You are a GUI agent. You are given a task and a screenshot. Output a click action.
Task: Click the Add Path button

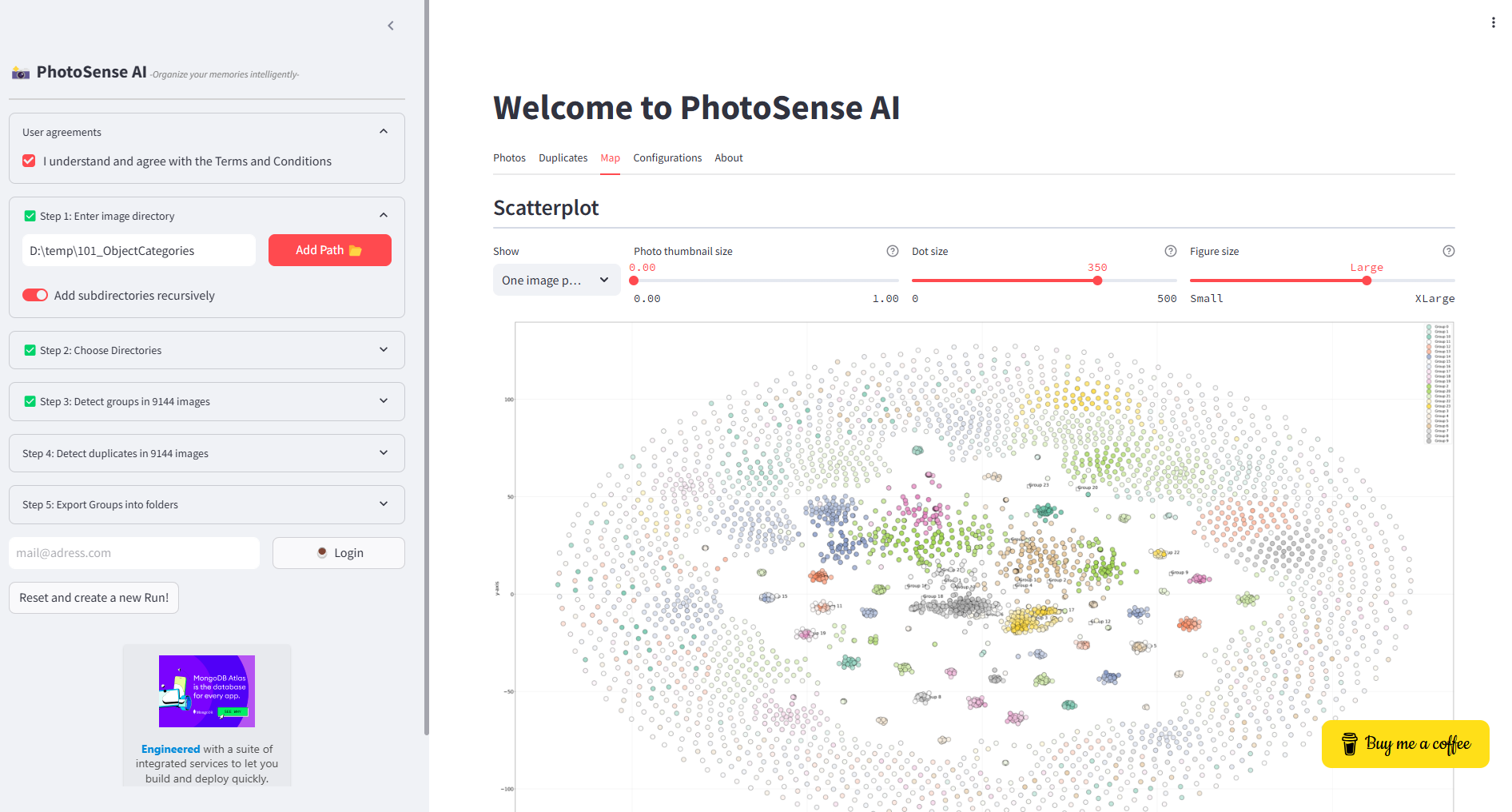(330, 250)
